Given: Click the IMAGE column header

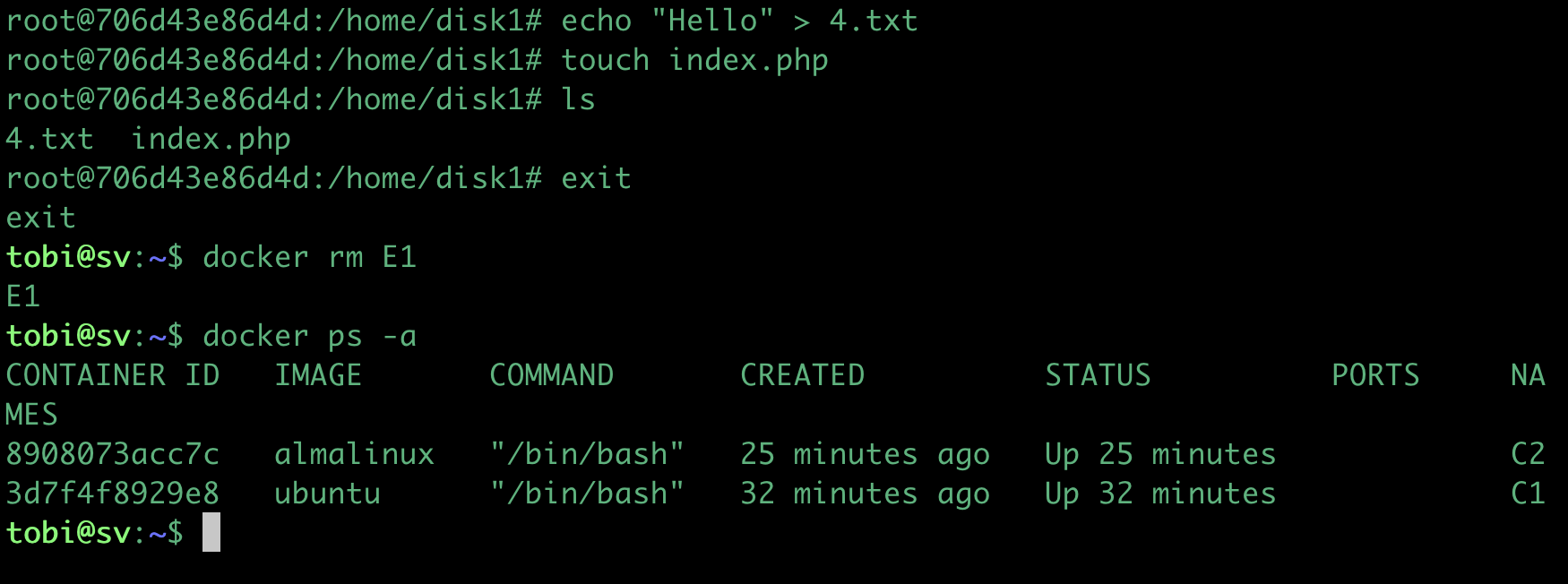Looking at the screenshot, I should point(318,375).
